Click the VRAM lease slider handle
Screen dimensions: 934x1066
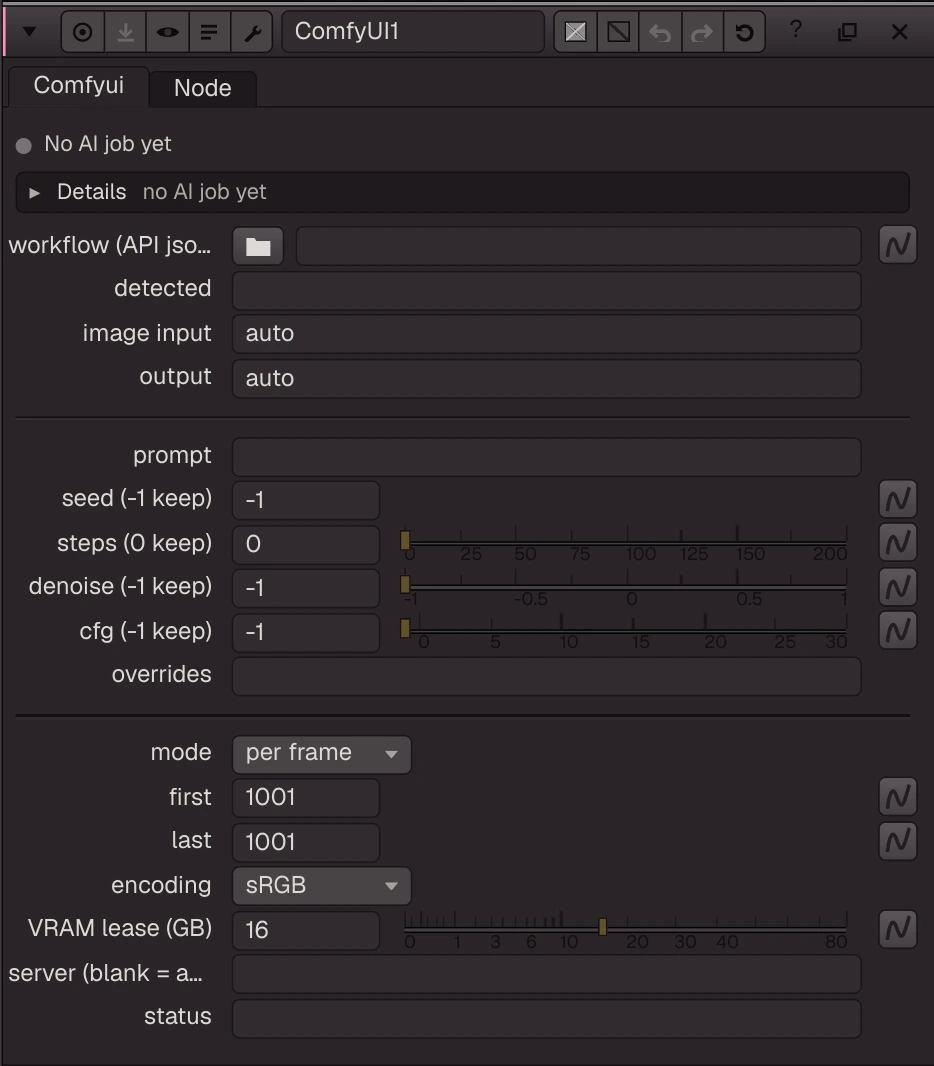pos(602,927)
